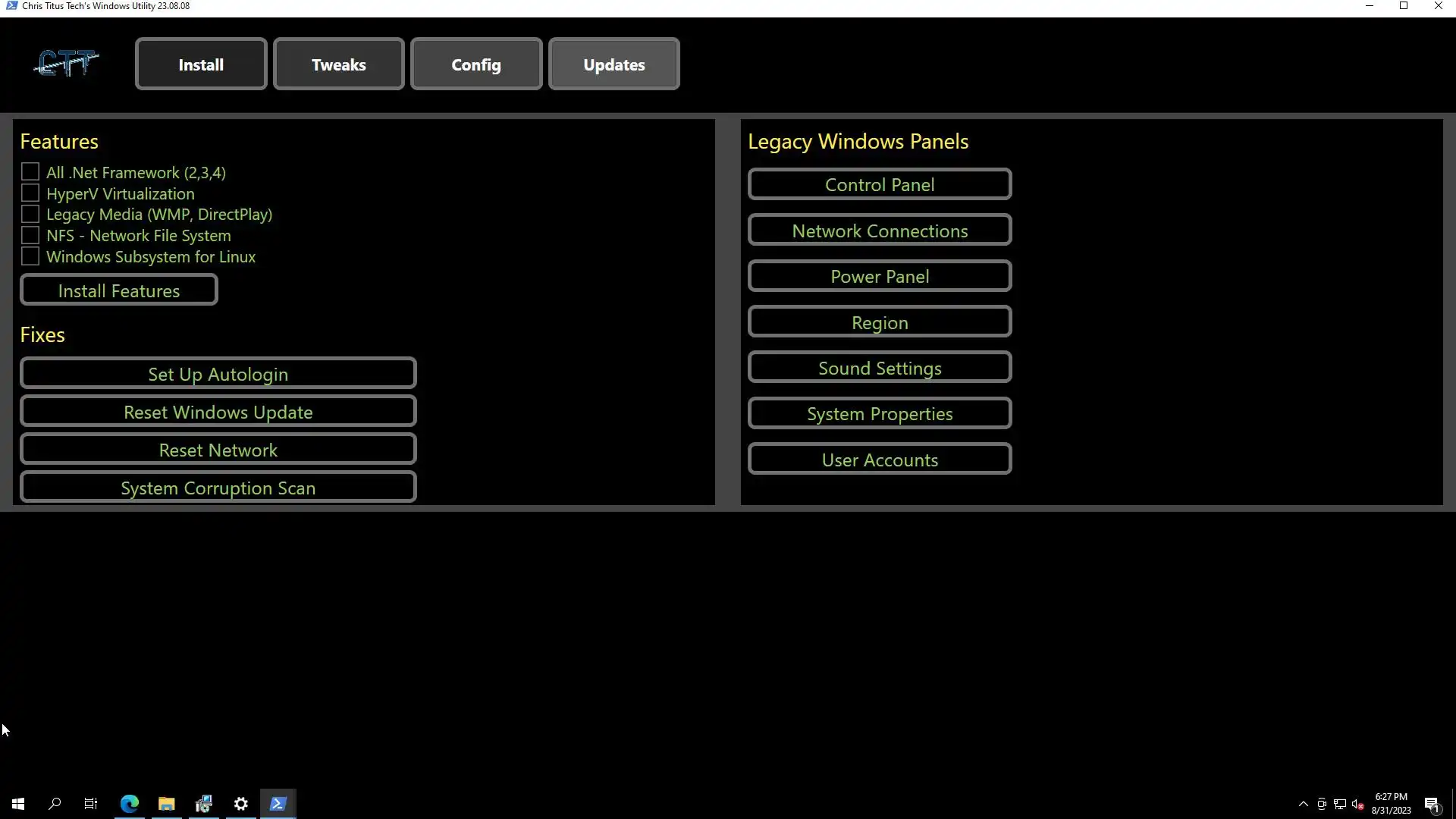This screenshot has width=1456, height=819.
Task: Enable All .Net Framework checkbox
Action: tap(30, 172)
